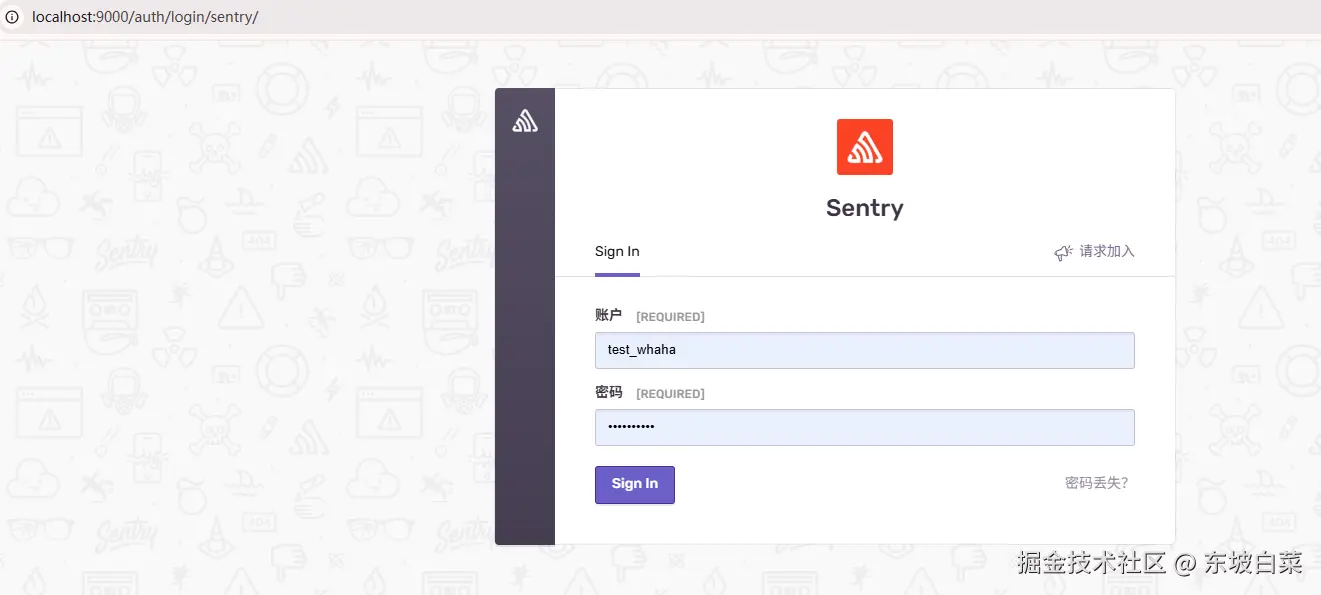Focus the 密码 password field
1321x595 pixels.
tap(864, 427)
